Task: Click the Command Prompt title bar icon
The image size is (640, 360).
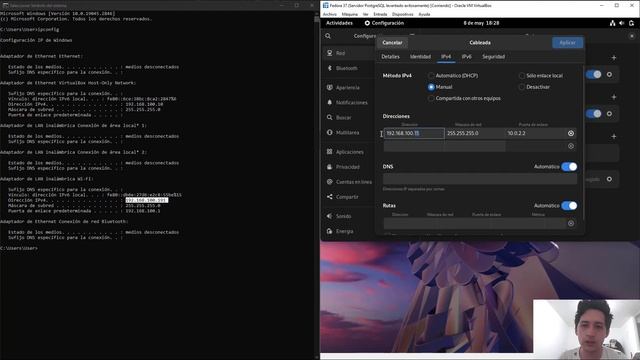Action: (5, 5)
